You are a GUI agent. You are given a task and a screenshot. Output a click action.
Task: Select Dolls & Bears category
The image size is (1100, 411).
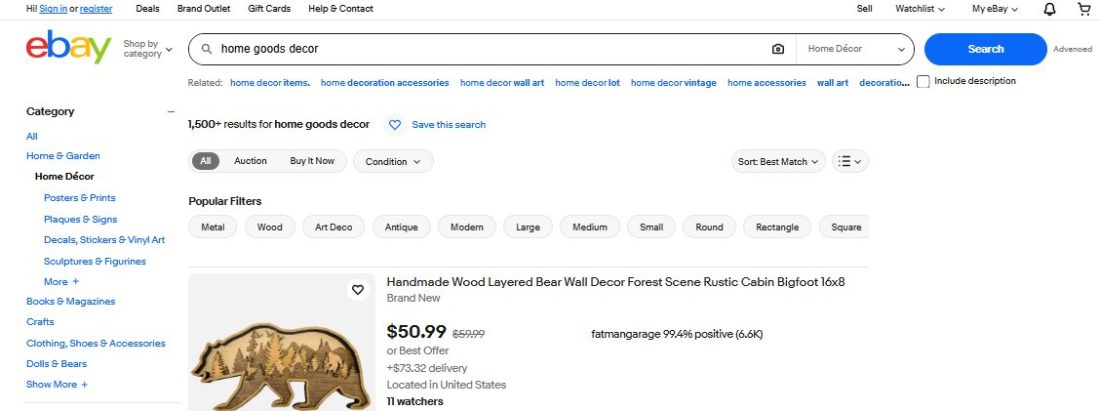56,364
